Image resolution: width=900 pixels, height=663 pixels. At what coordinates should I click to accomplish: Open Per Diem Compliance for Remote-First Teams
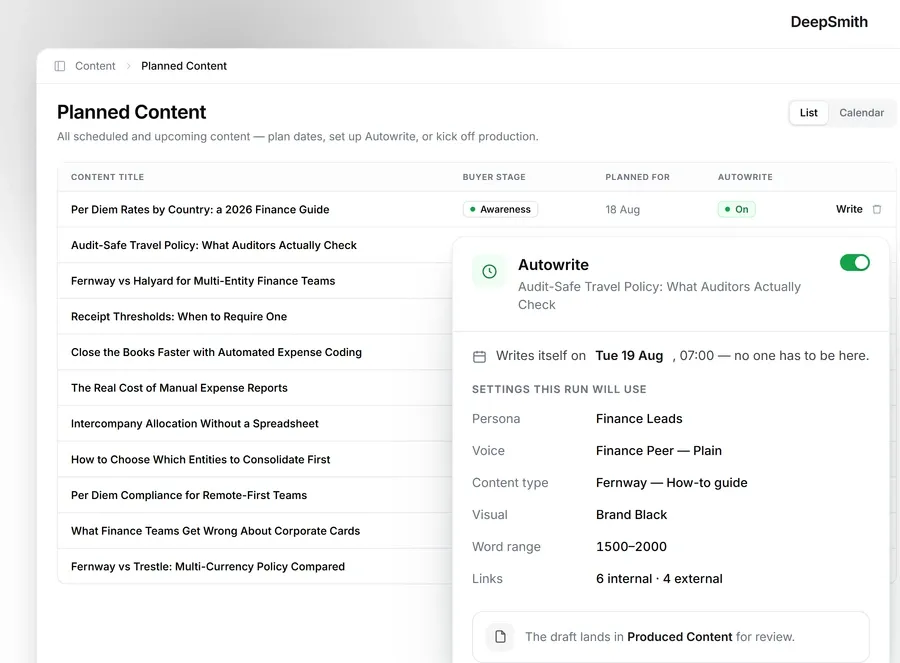tap(189, 495)
